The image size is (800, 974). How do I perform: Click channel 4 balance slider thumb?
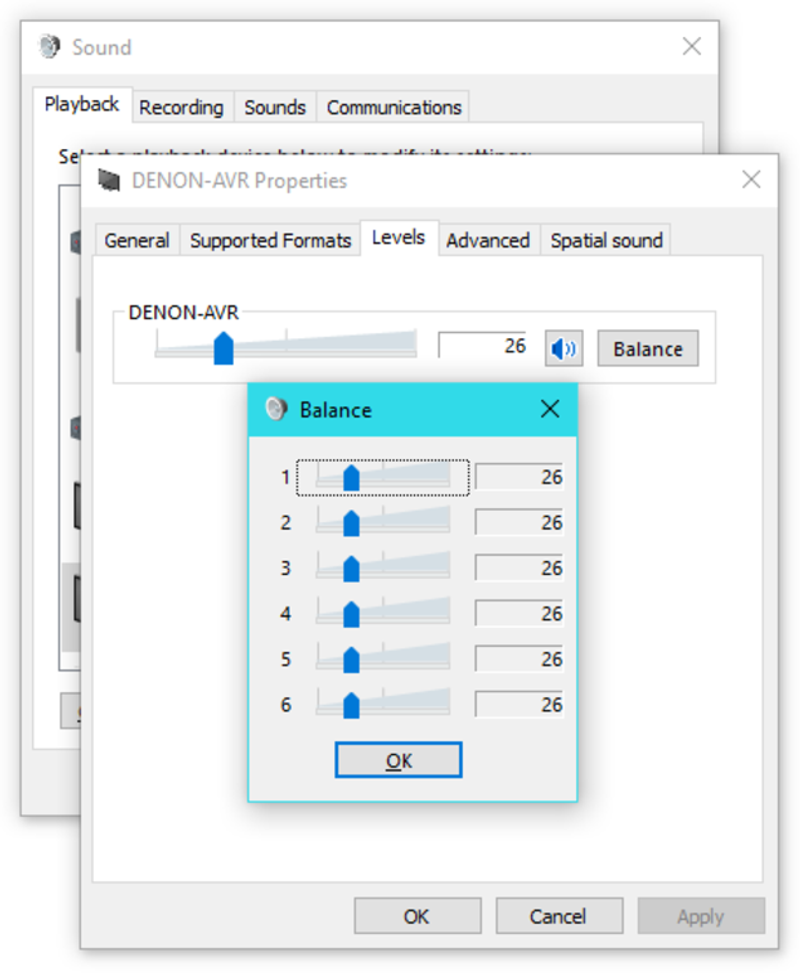click(x=352, y=615)
